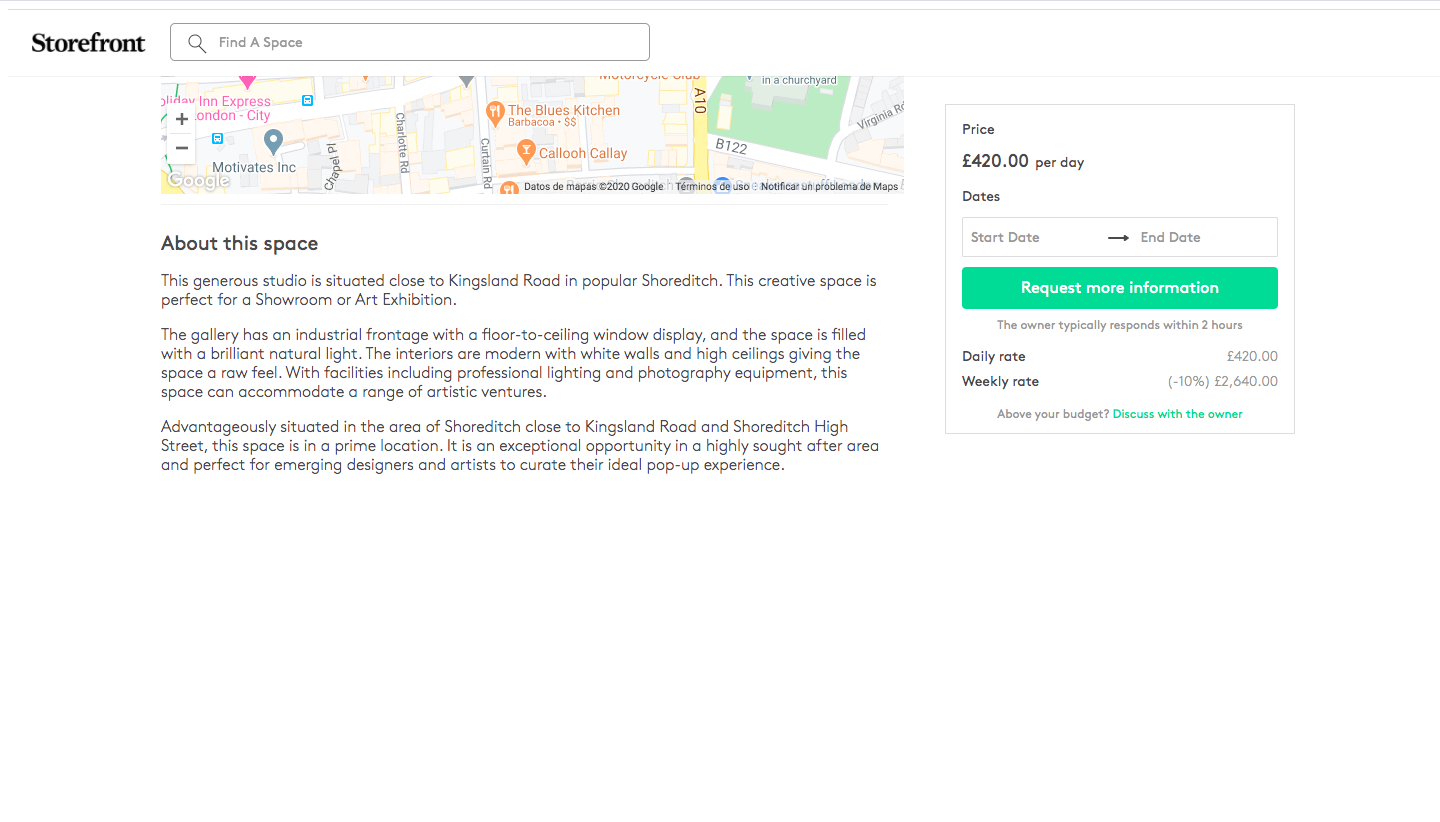Click the Storefront logo

click(88, 42)
